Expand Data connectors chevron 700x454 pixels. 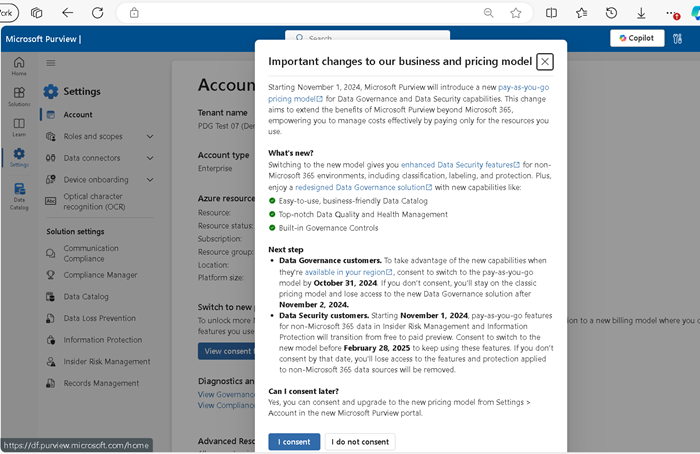pyautogui.click(x=150, y=158)
